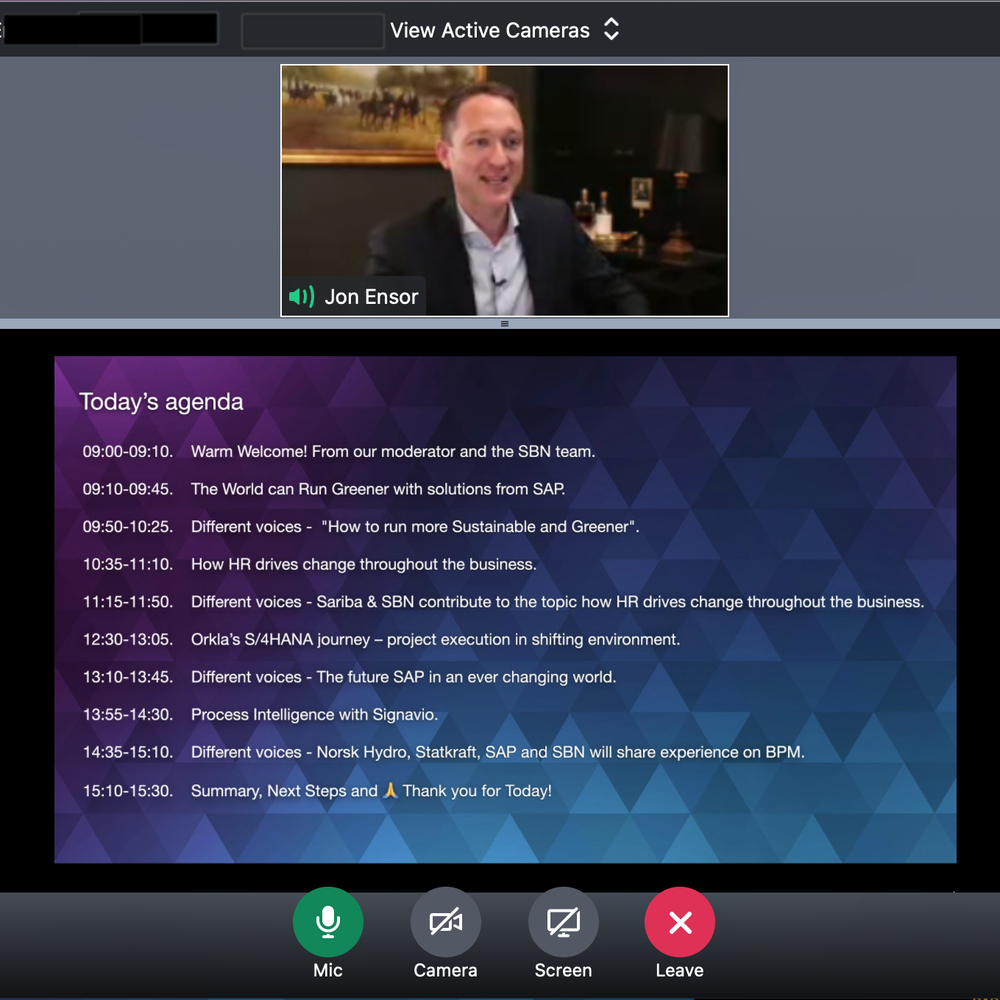The image size is (1000, 1000).
Task: Click the empty dark field left of View Active Cameras
Action: point(312,31)
